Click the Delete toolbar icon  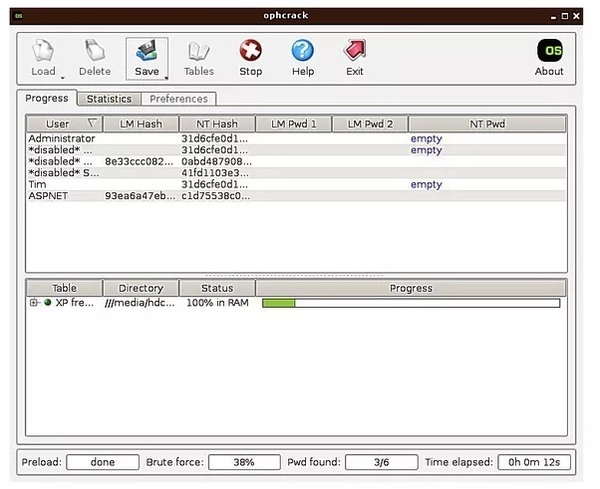pos(95,51)
